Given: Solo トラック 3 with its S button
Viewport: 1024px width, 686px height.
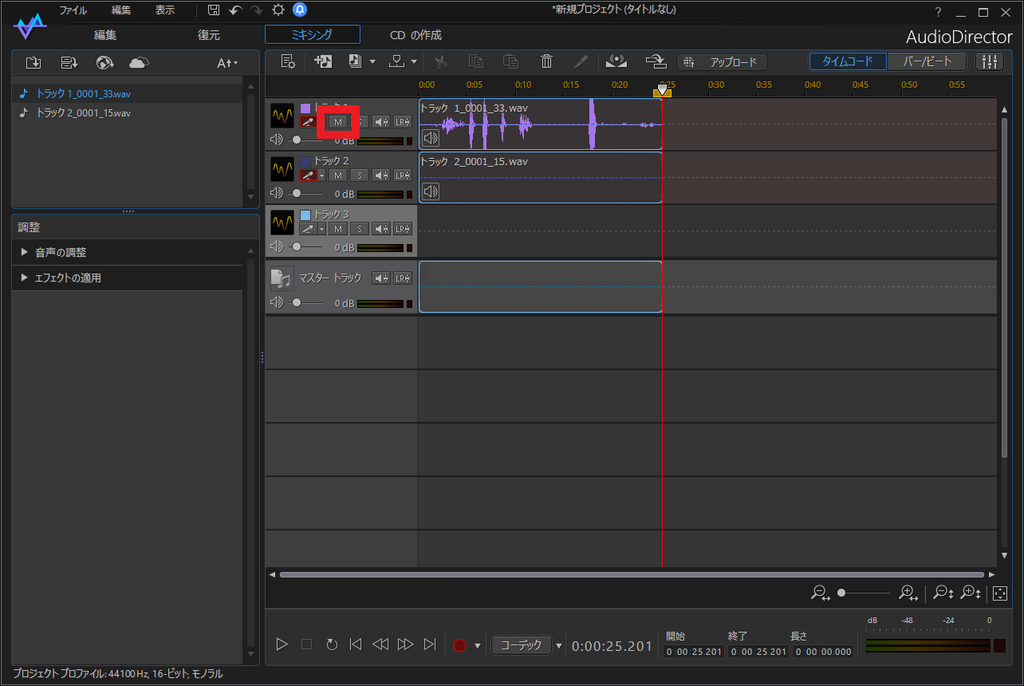Looking at the screenshot, I should click(x=359, y=229).
